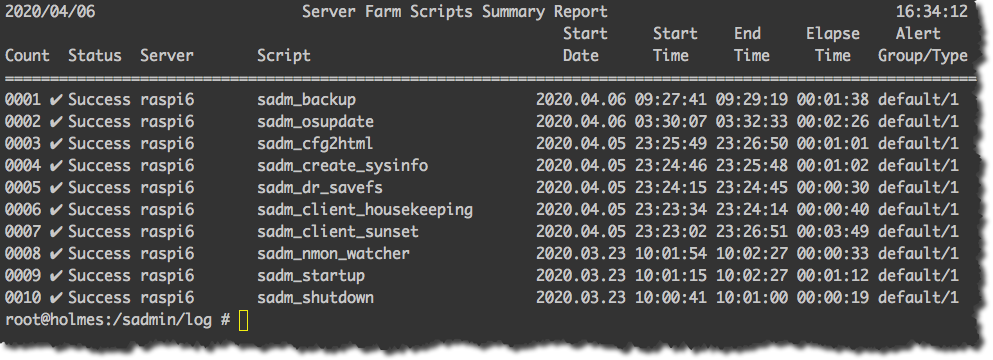This screenshot has height=360, width=993.
Task: Select sadm_nmon_watcher script text
Action: pos(333,254)
